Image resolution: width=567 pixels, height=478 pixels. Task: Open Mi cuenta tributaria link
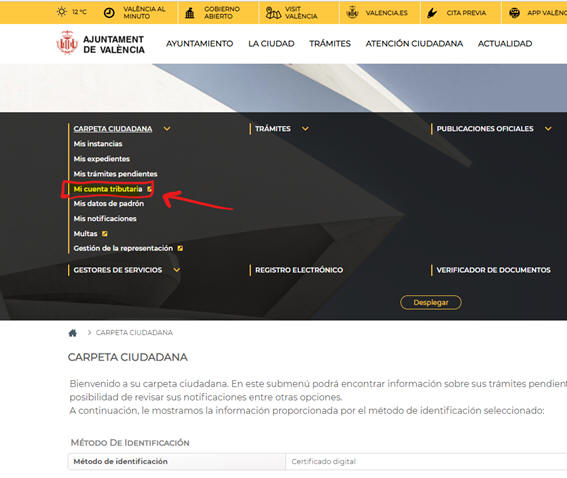coord(108,189)
